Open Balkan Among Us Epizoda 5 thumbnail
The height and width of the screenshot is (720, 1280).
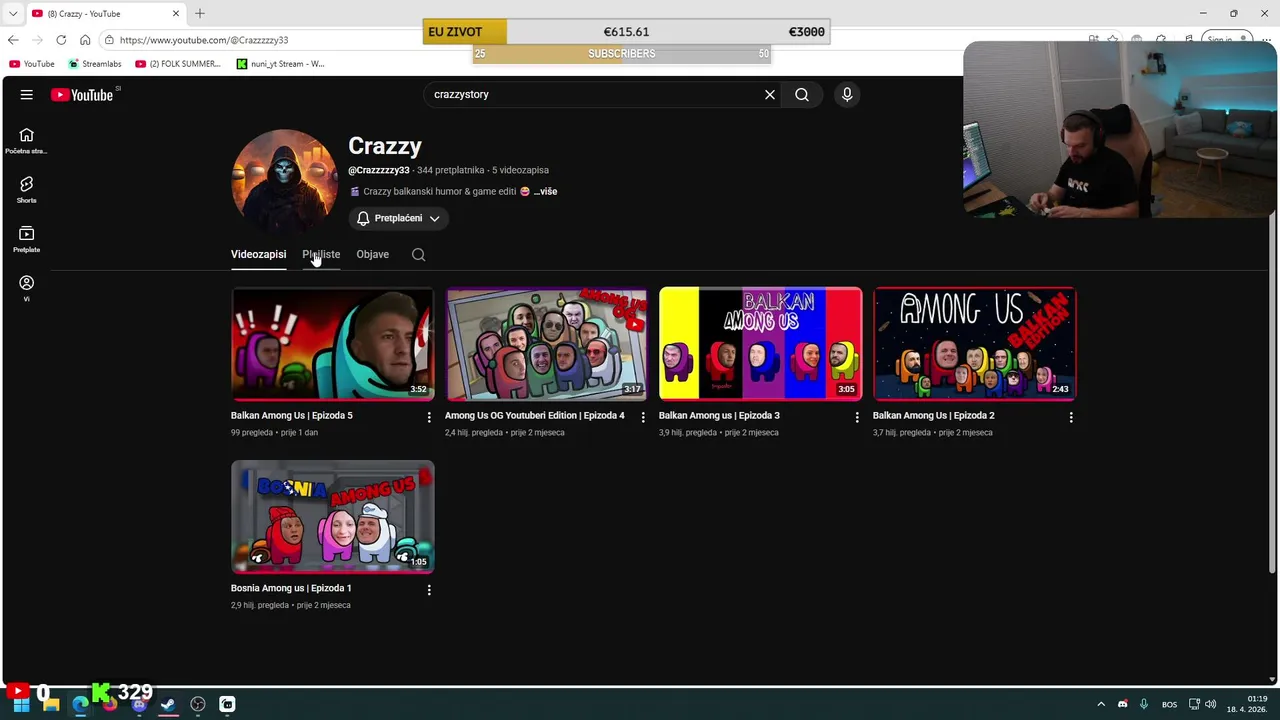[333, 344]
